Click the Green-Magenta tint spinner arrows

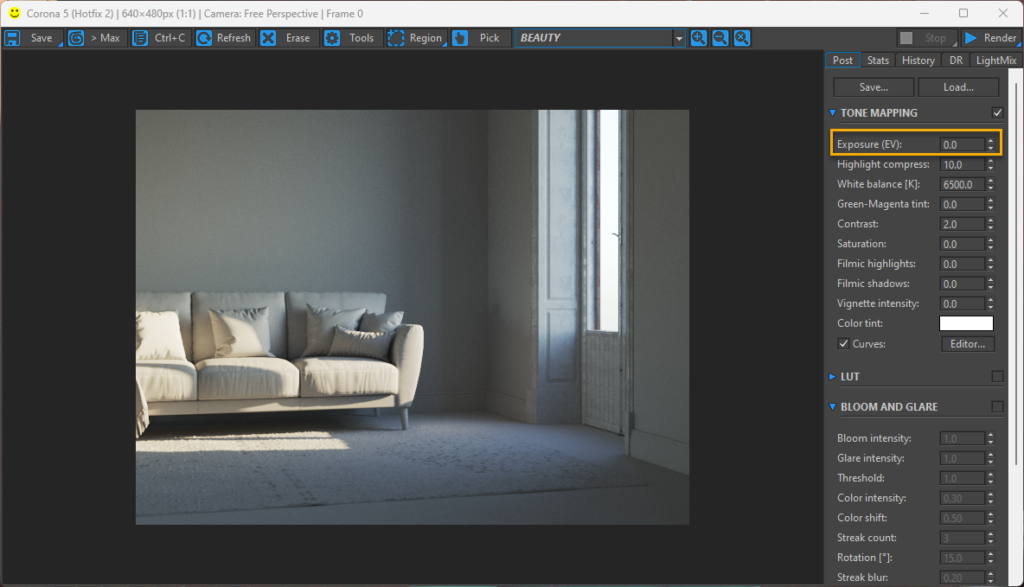pyautogui.click(x=991, y=204)
